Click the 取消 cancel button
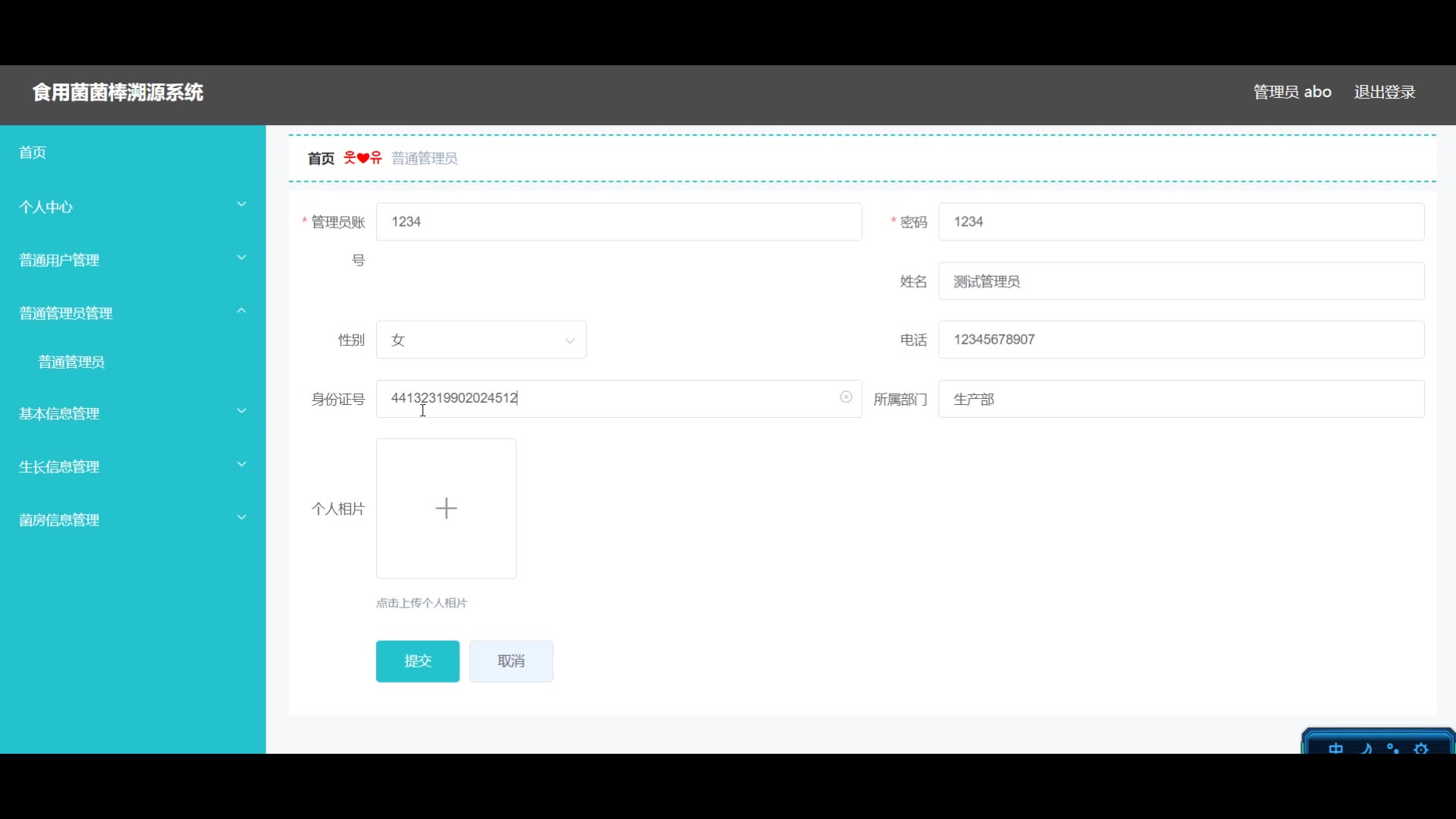This screenshot has width=1456, height=819. coord(510,661)
